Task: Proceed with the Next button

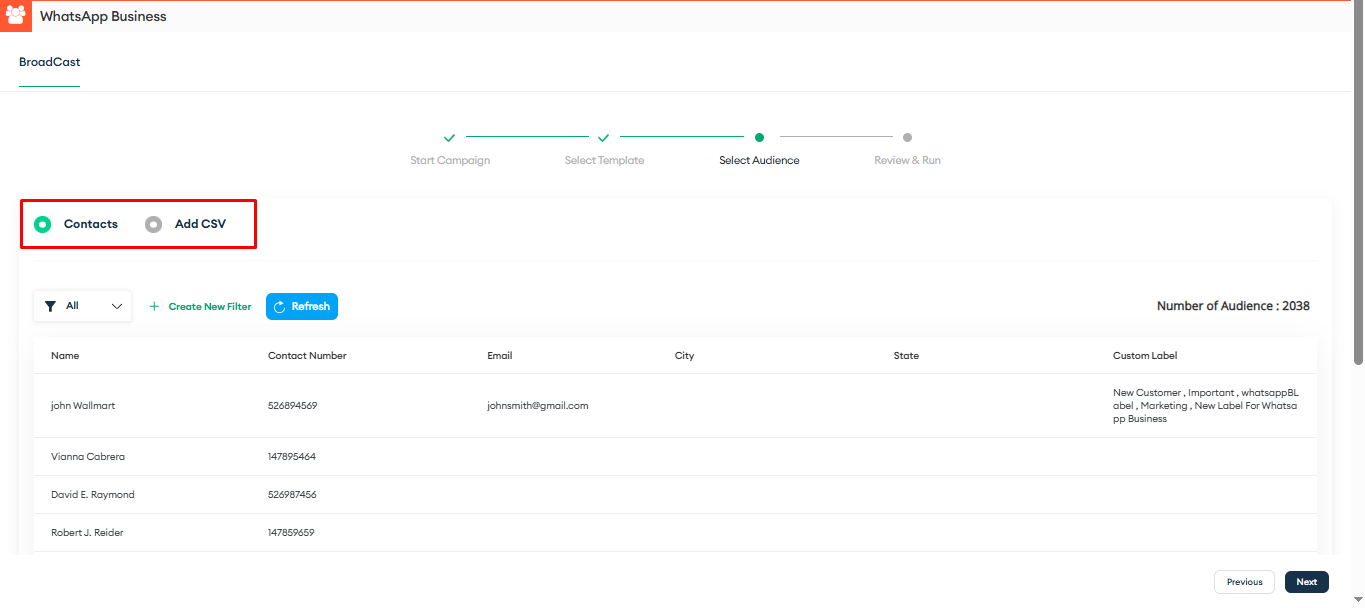Action: (x=1307, y=582)
